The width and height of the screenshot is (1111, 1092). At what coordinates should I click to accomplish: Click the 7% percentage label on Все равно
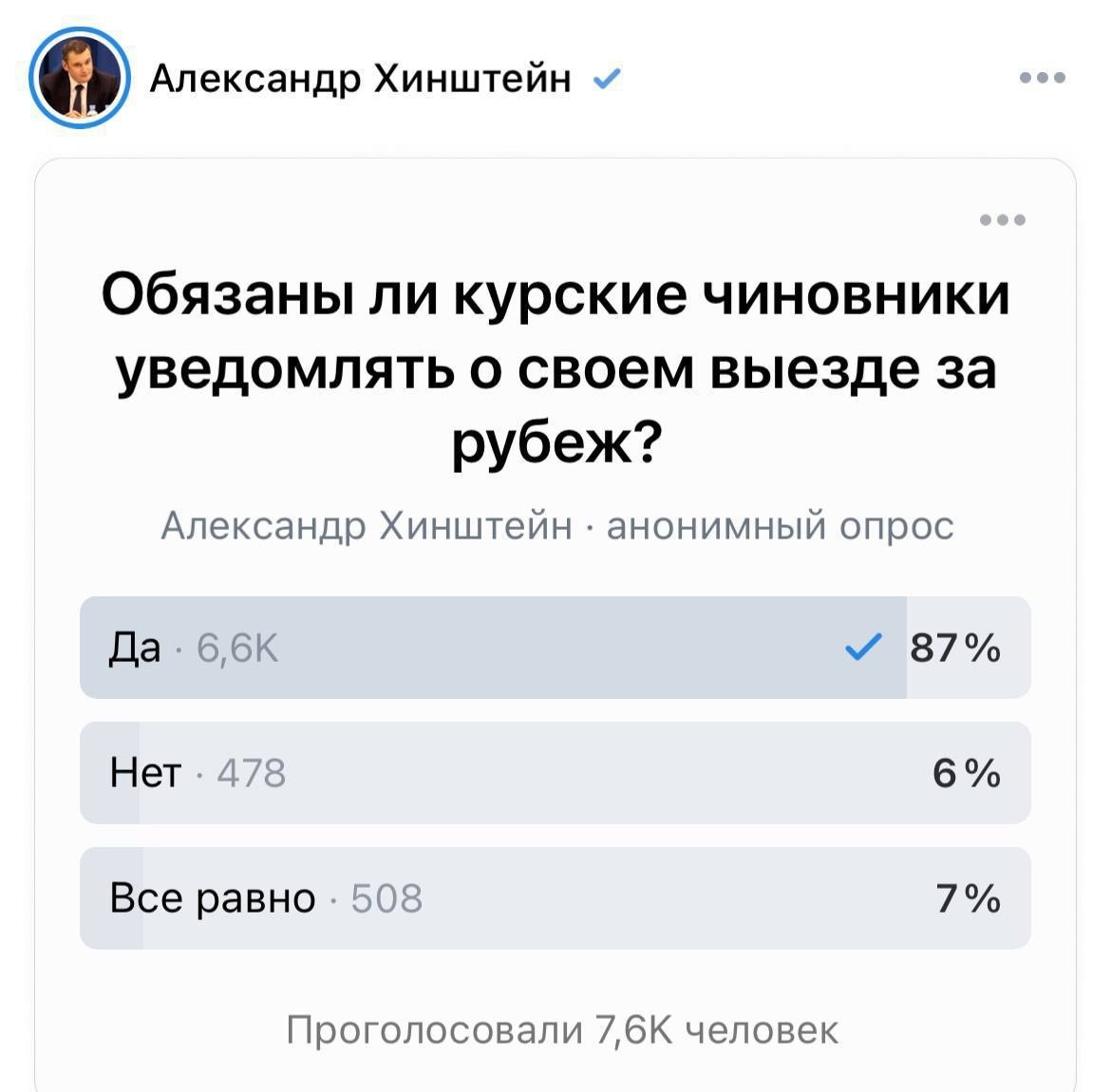(966, 896)
